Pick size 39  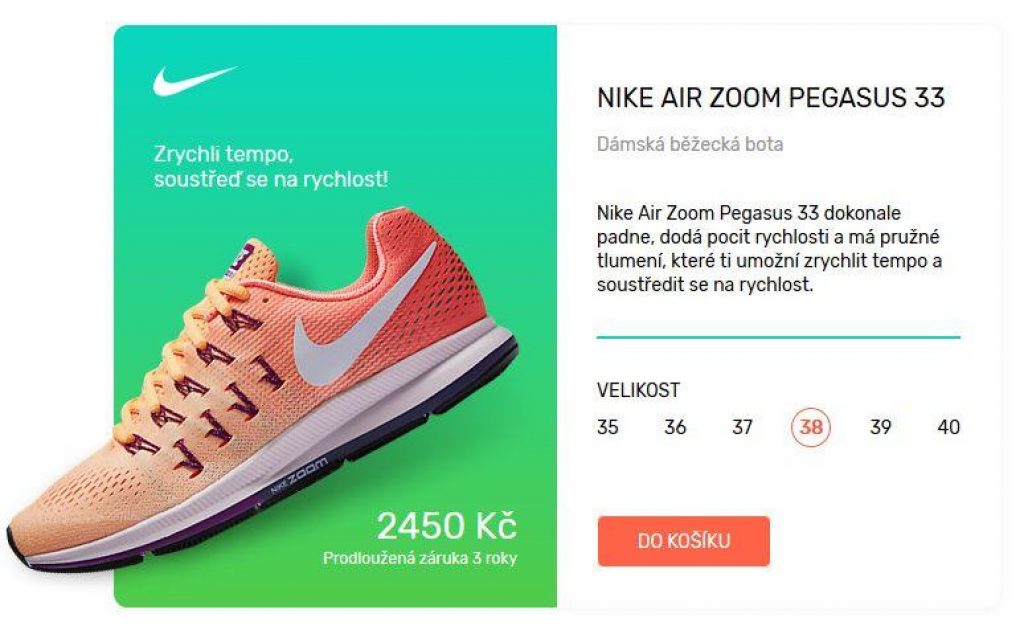click(x=880, y=427)
